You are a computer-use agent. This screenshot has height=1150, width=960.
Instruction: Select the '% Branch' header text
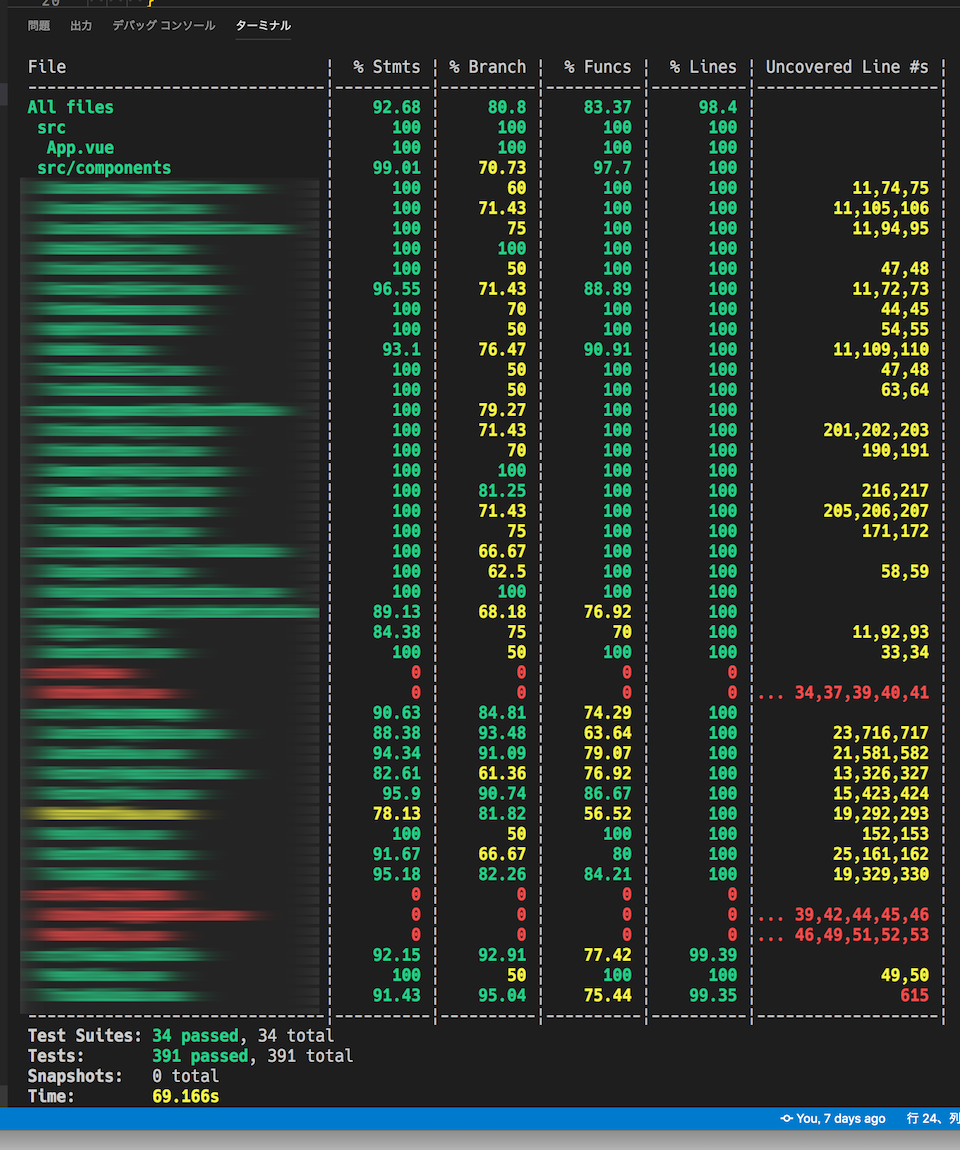(488, 67)
